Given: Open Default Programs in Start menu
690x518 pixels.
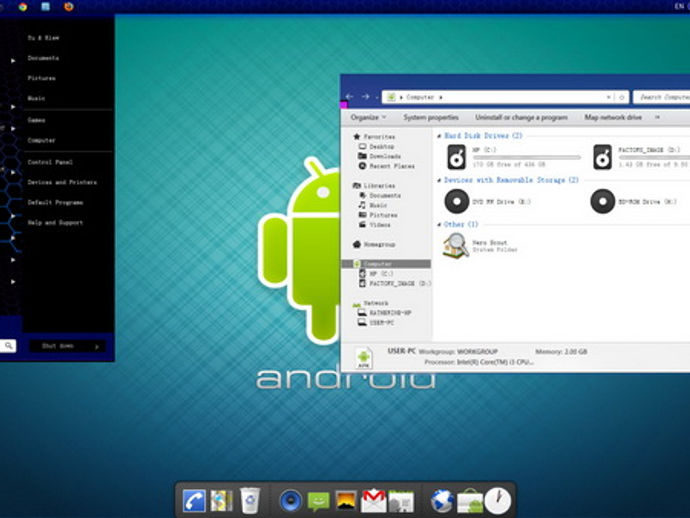Looking at the screenshot, I should click(55, 202).
